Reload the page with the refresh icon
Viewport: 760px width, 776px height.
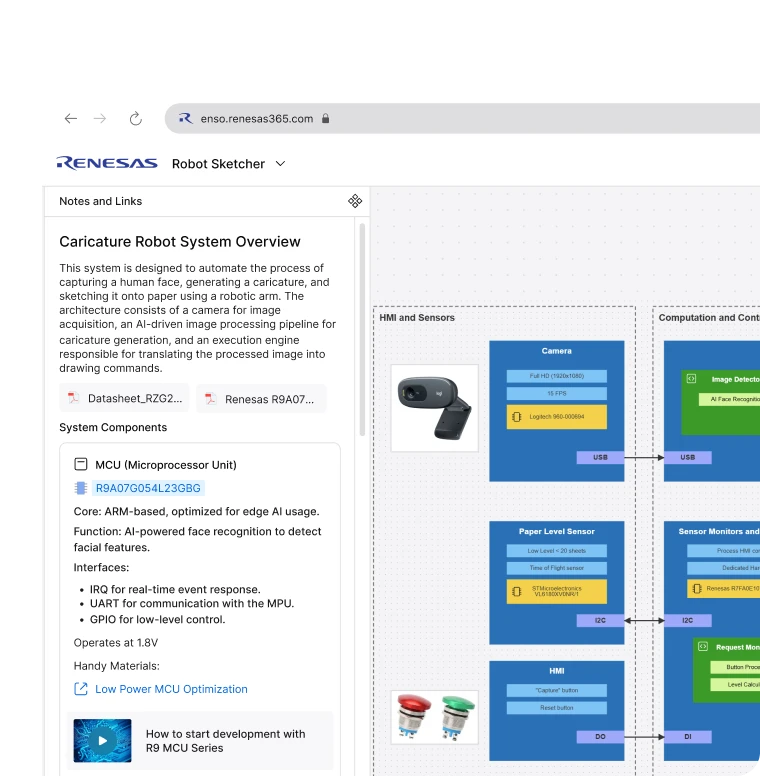click(136, 118)
